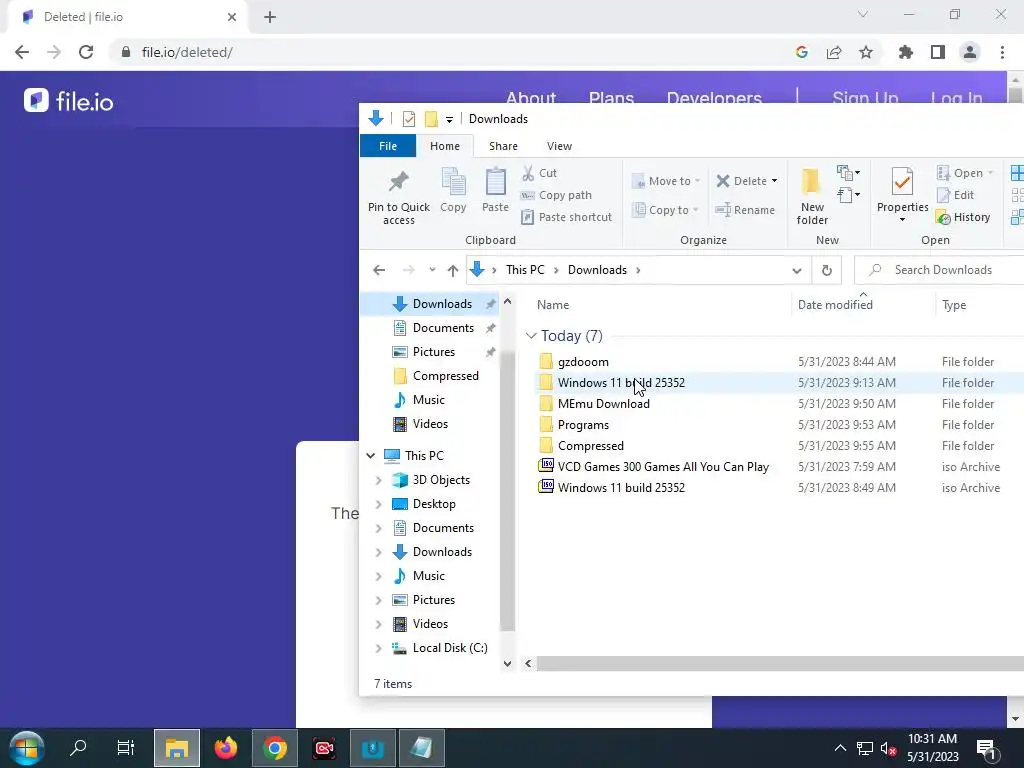Click Log In link on file.io
Screen dimensions: 1024x768
point(956,97)
